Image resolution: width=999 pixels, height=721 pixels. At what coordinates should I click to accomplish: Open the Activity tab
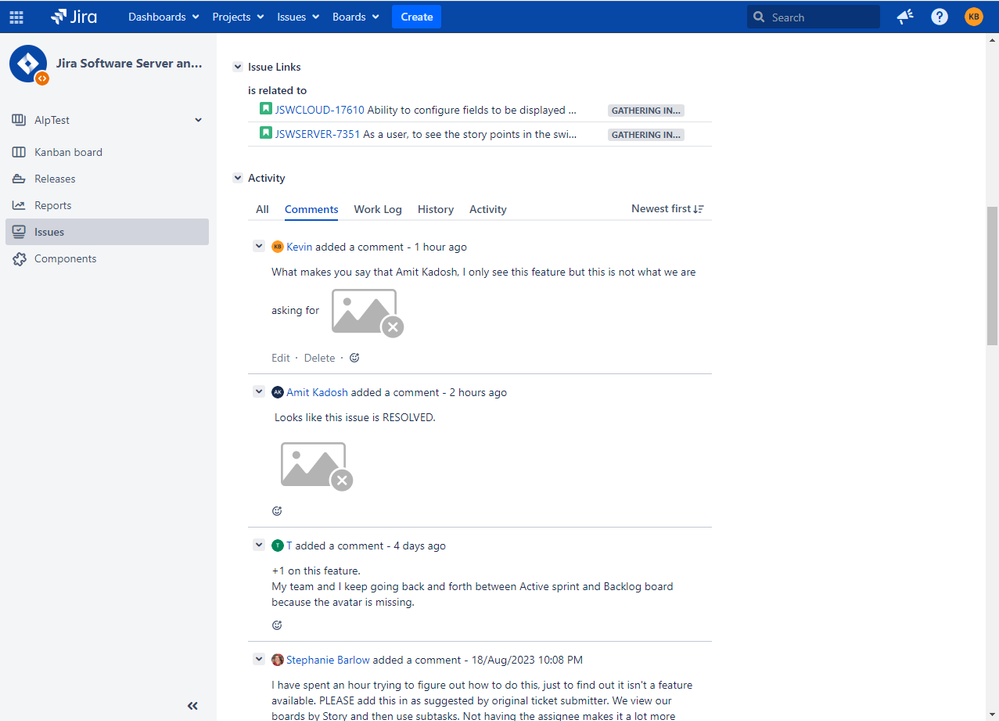click(x=488, y=210)
